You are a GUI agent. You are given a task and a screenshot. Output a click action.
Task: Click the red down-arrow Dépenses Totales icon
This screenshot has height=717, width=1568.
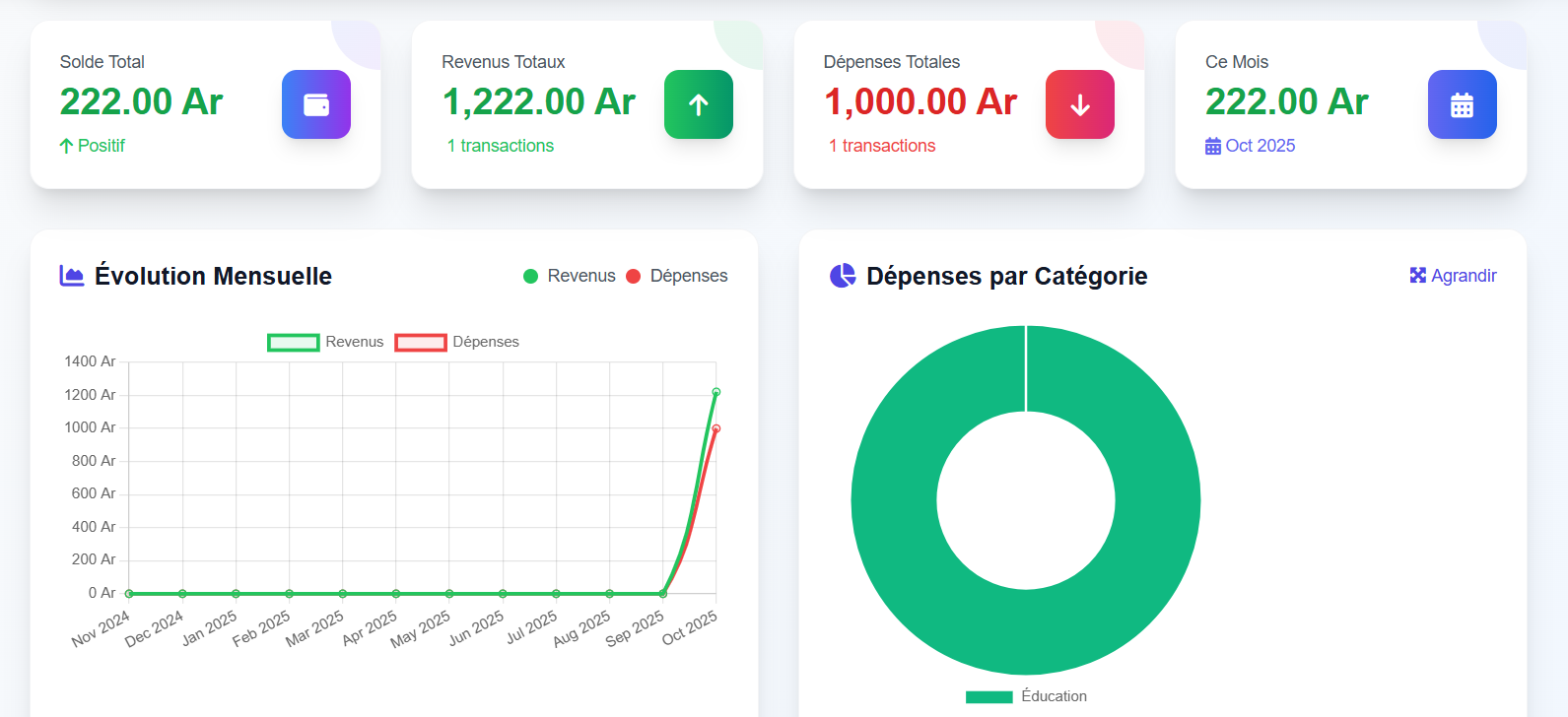(1079, 104)
